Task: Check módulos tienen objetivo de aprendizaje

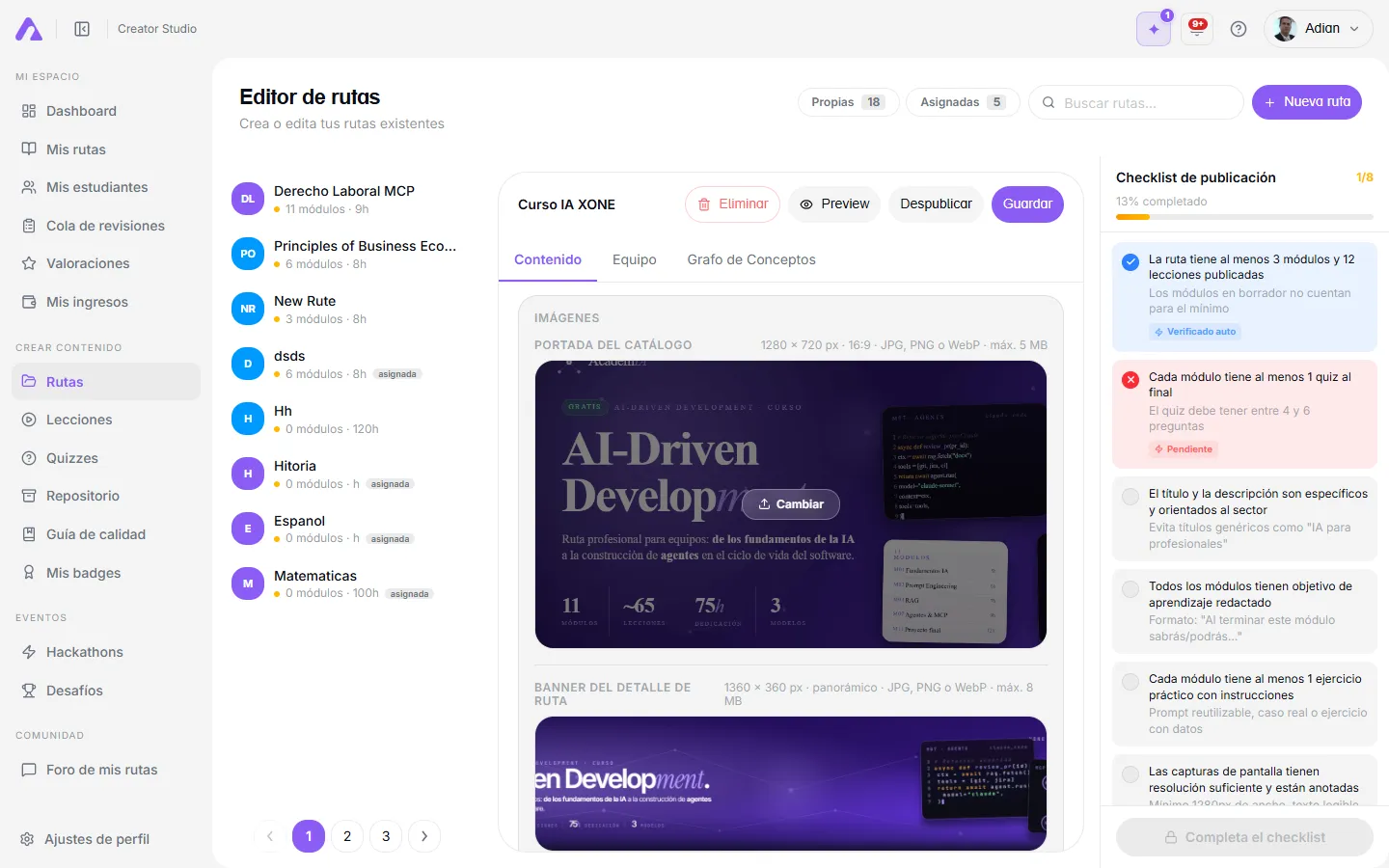Action: pos(1130,589)
